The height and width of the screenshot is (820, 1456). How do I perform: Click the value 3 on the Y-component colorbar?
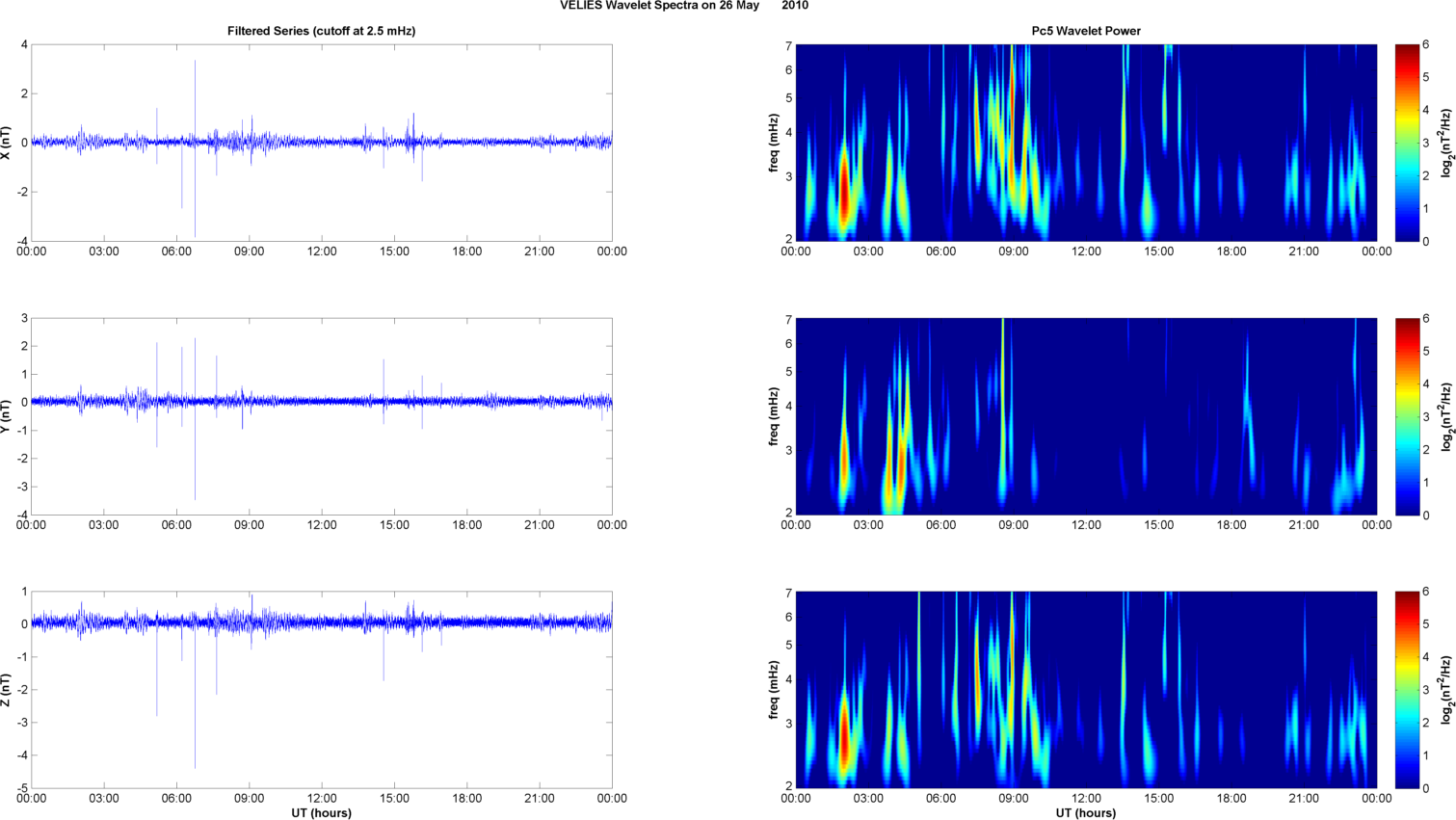pyautogui.click(x=1426, y=416)
